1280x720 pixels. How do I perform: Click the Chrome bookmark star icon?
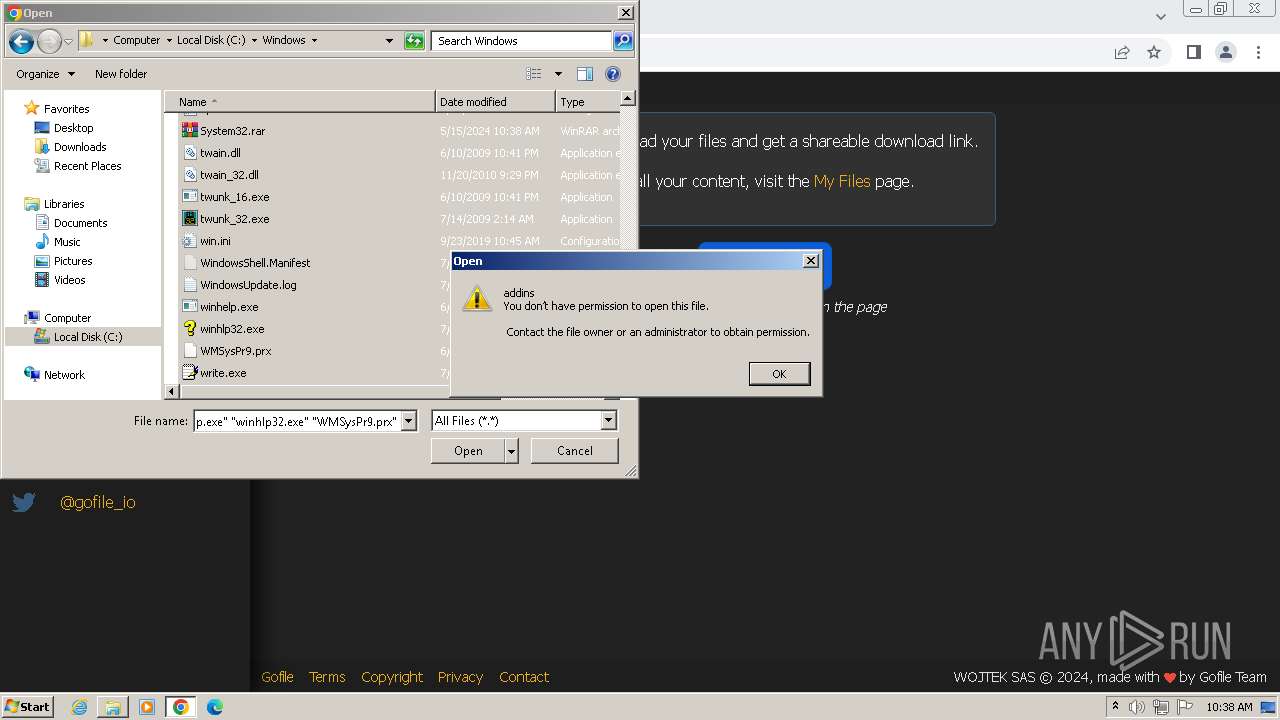click(1154, 52)
